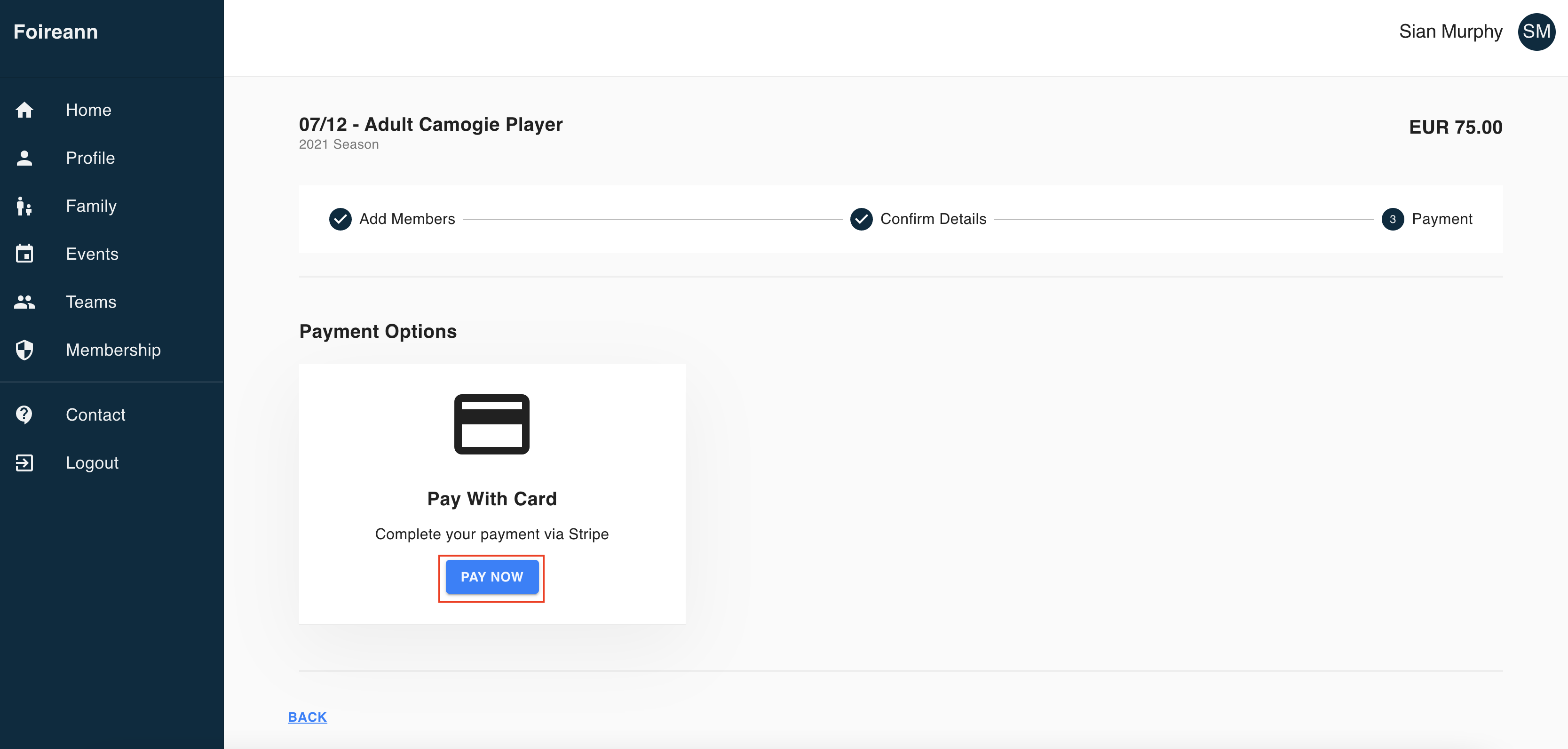Click the 'EUR 75.00' amount
Screen dimensions: 1568x749
(1456, 127)
